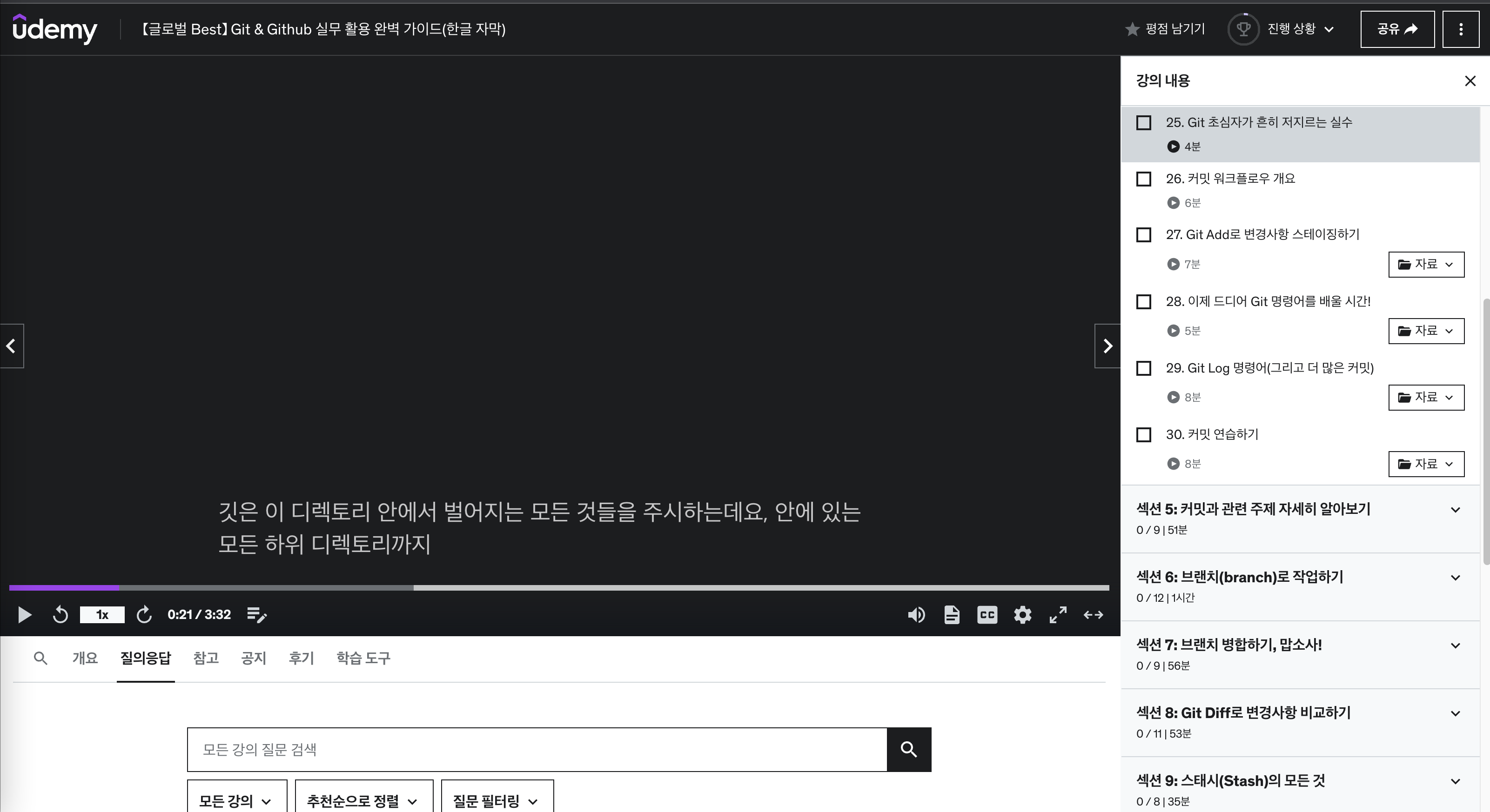Toggle expanded view arrows icon
Screen dimensions: 1490x812
tap(1093, 614)
